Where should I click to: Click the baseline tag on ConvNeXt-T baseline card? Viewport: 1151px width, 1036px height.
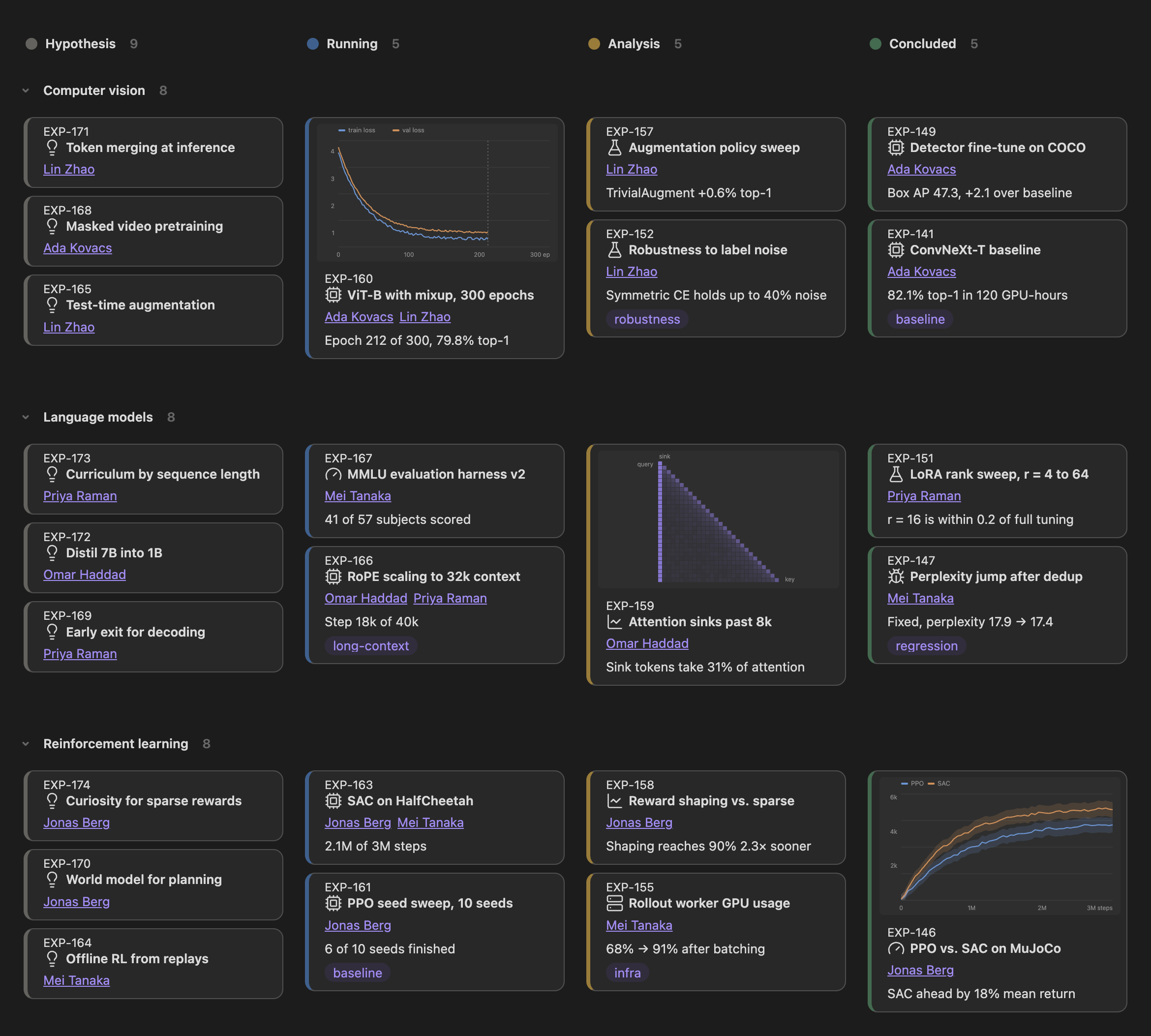click(x=920, y=319)
